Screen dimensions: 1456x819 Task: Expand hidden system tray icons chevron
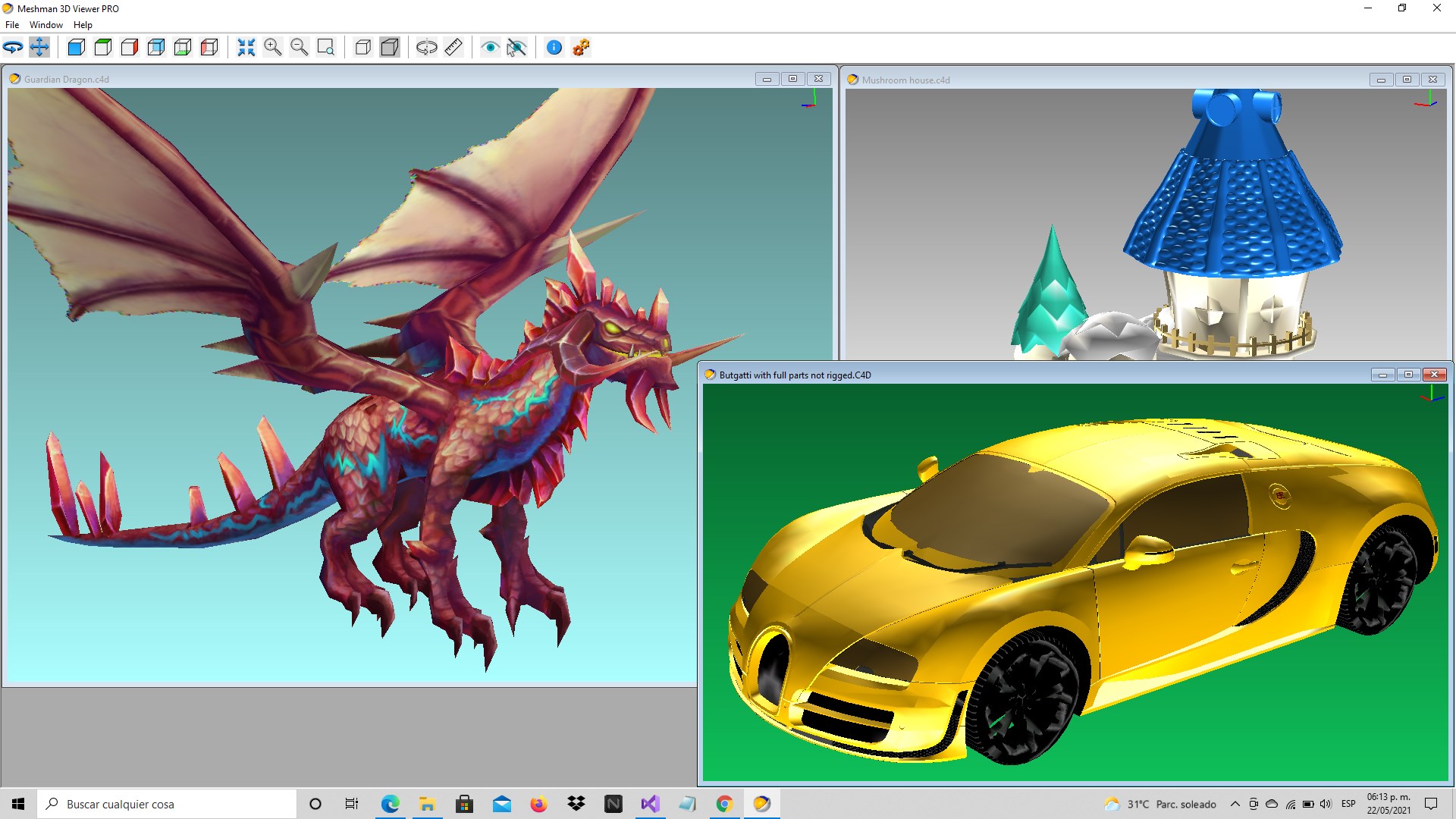[1235, 804]
